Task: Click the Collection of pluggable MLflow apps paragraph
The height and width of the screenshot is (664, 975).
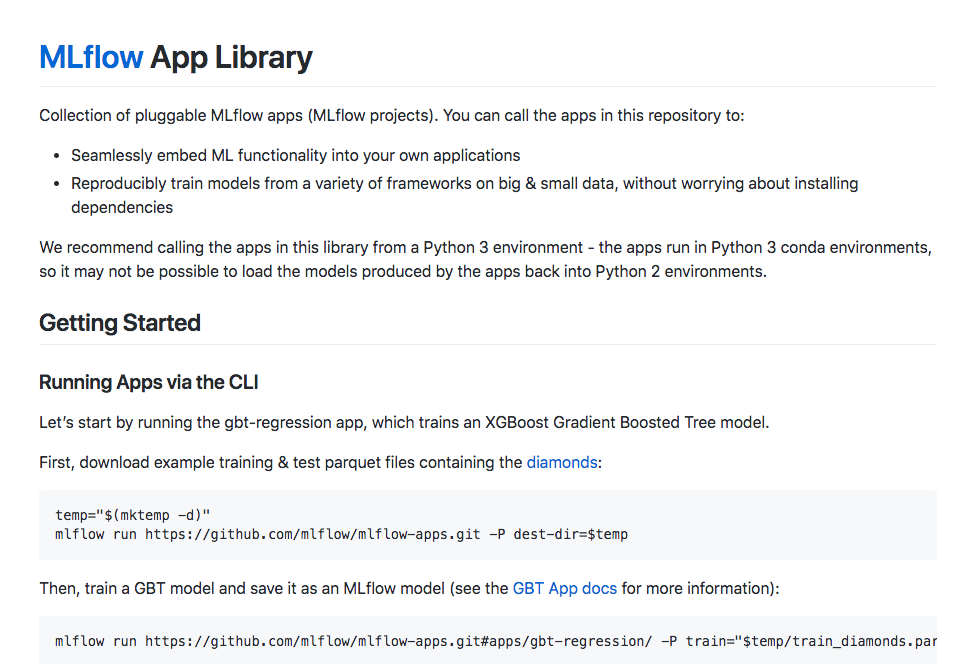Action: 391,116
